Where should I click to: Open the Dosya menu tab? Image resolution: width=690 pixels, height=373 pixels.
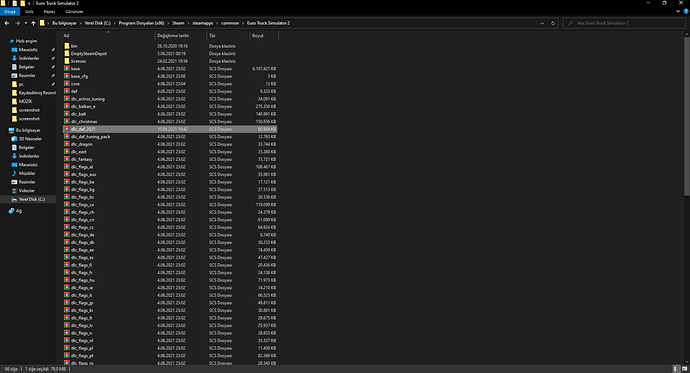pyautogui.click(x=10, y=11)
